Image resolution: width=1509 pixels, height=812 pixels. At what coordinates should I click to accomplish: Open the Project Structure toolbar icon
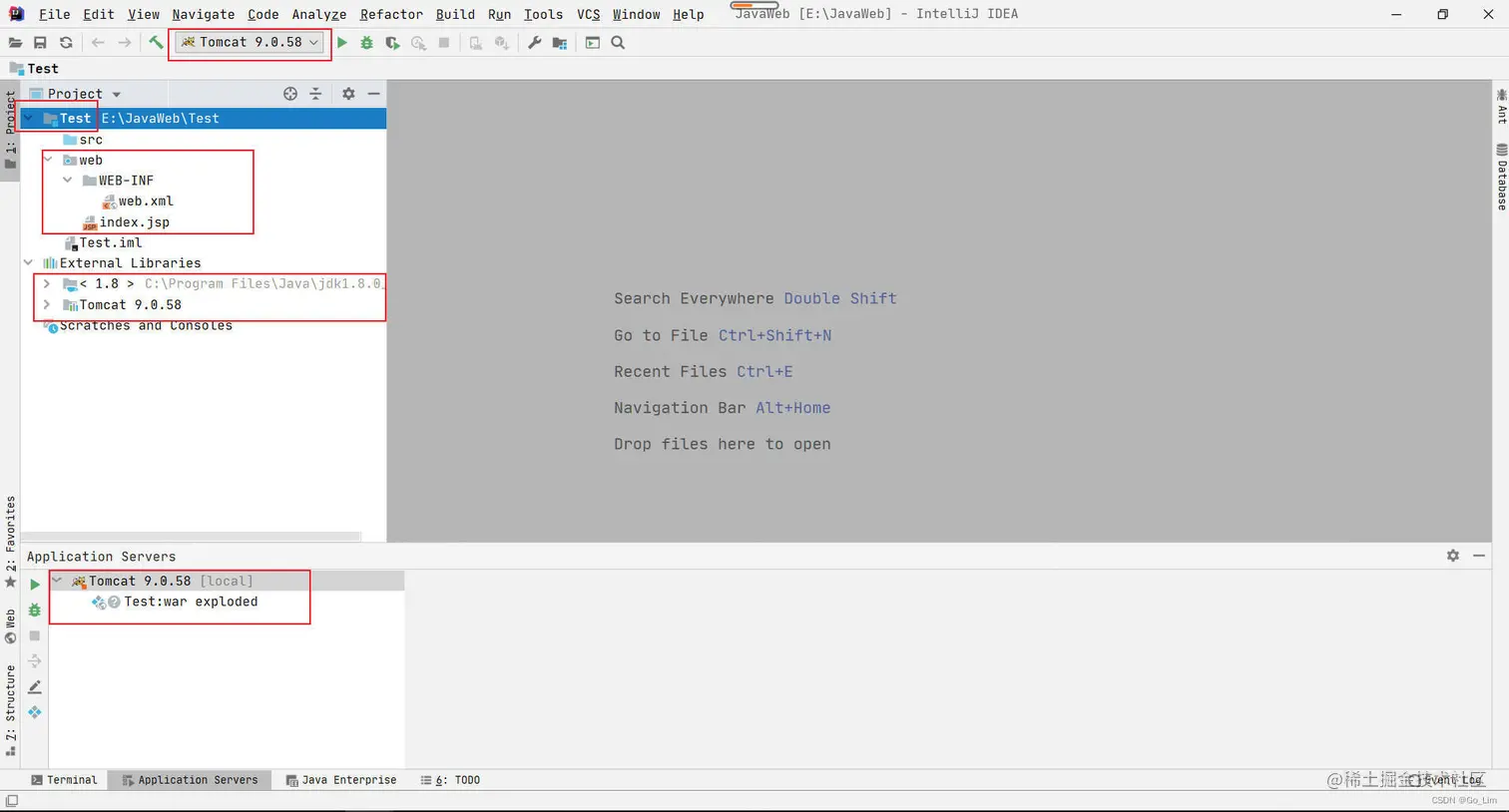(560, 43)
